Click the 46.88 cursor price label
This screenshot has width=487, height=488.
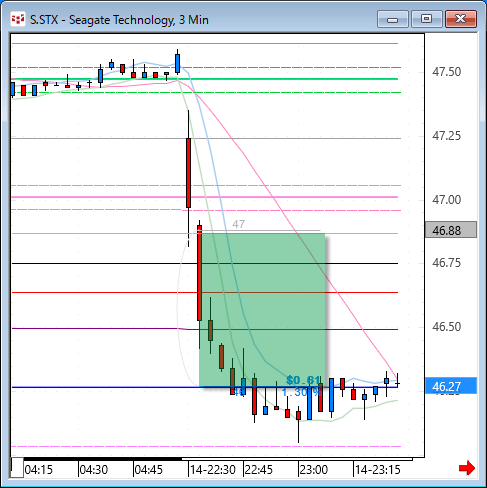click(451, 230)
